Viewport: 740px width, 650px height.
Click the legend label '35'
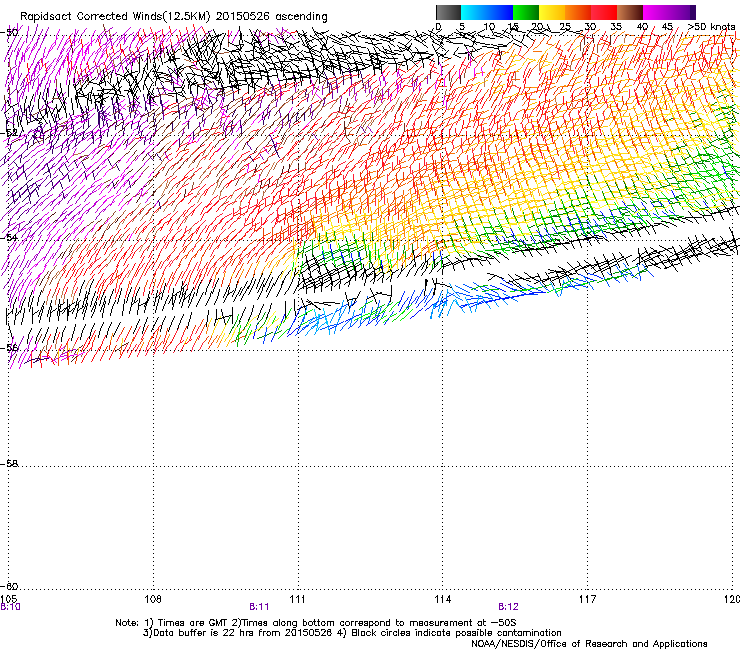[616, 27]
